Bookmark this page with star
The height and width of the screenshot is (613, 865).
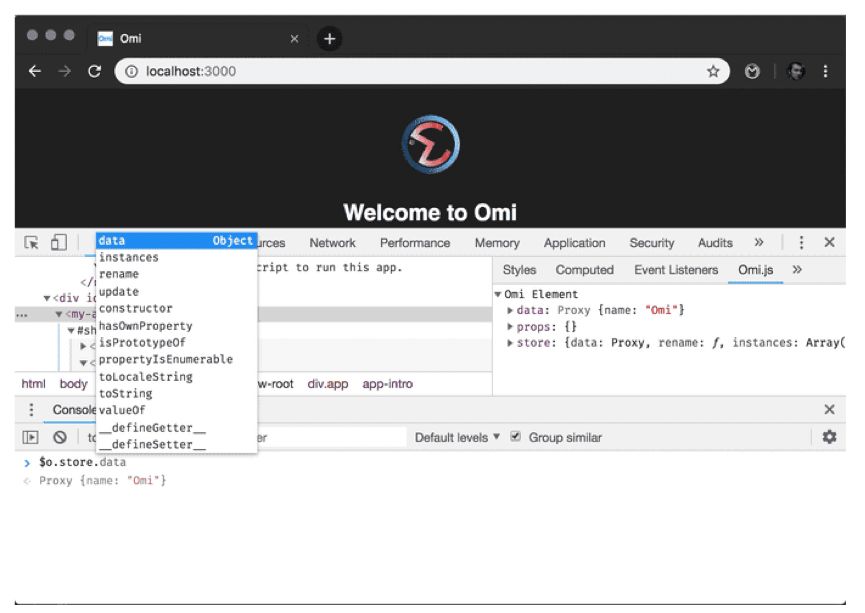pyautogui.click(x=713, y=71)
